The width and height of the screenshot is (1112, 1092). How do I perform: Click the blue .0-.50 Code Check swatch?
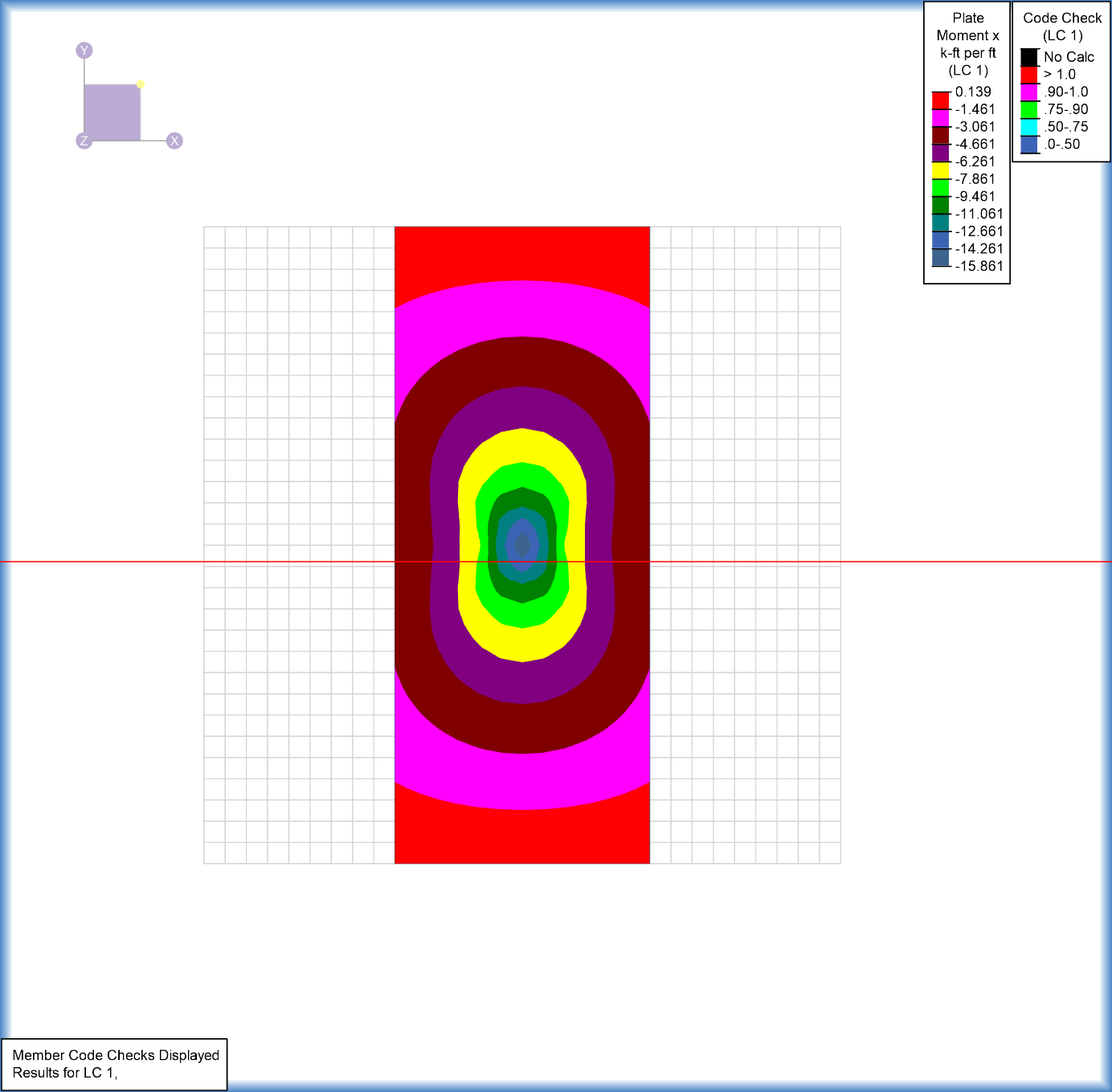(1029, 145)
